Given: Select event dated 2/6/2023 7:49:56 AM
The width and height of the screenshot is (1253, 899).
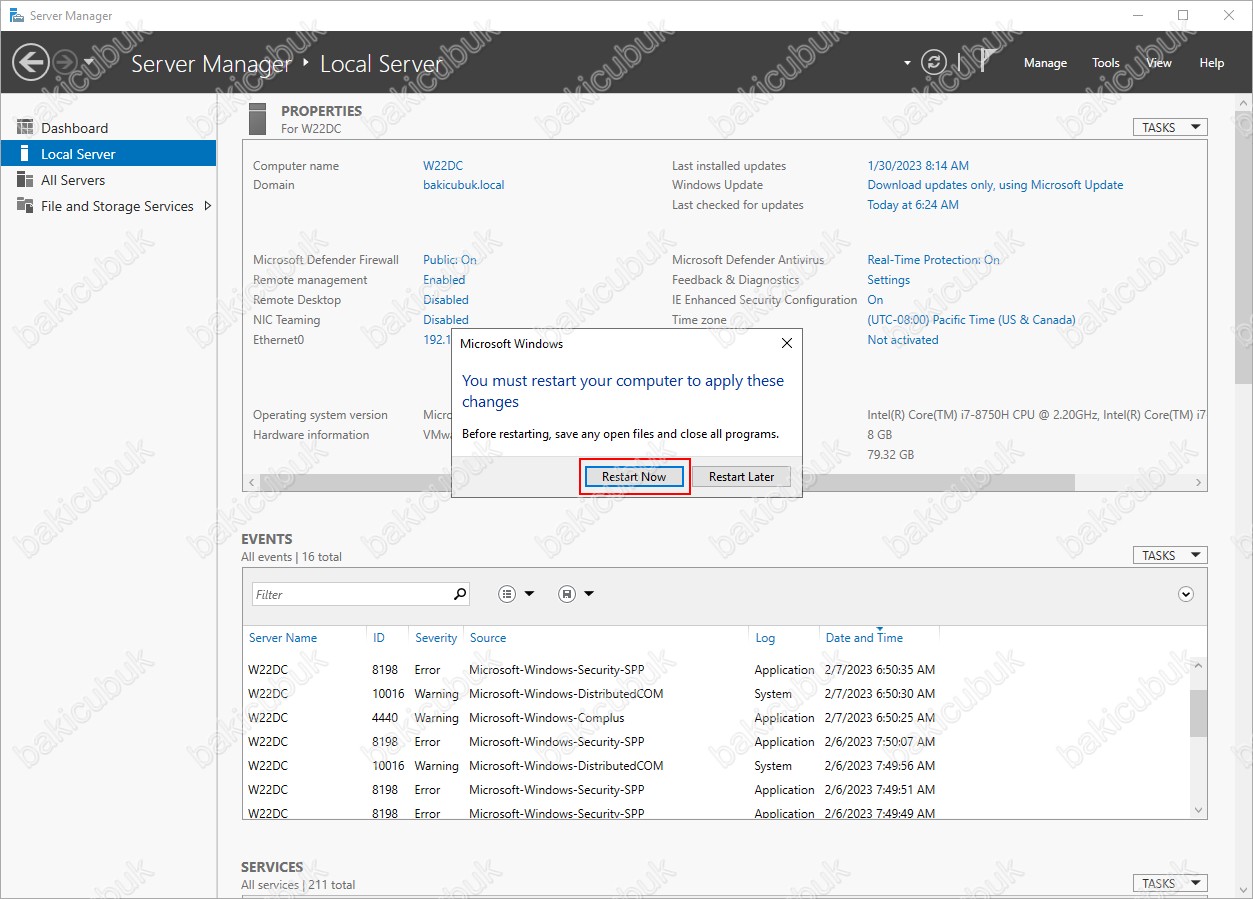Looking at the screenshot, I should [716, 766].
